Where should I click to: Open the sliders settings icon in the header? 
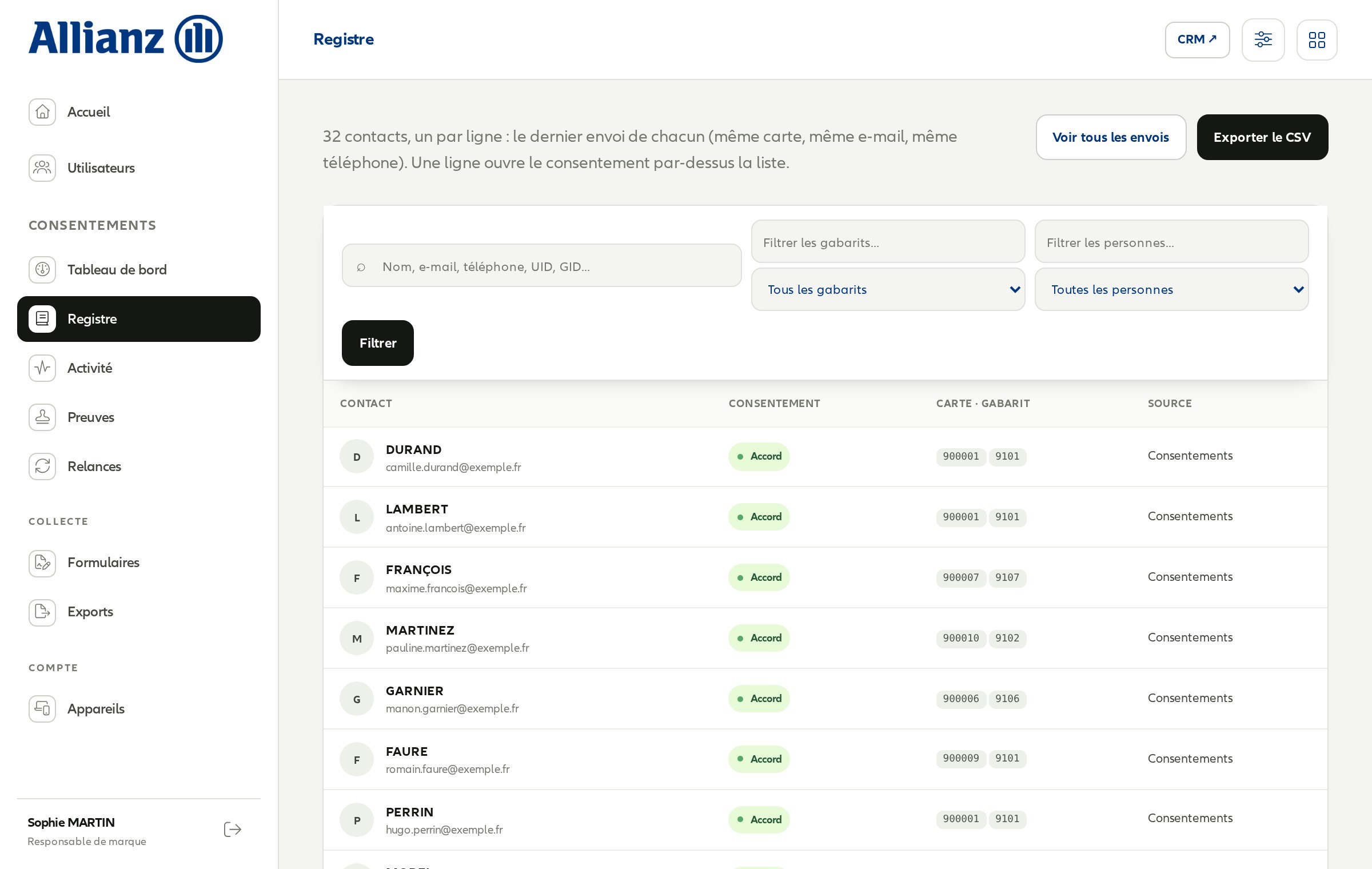pyautogui.click(x=1263, y=40)
